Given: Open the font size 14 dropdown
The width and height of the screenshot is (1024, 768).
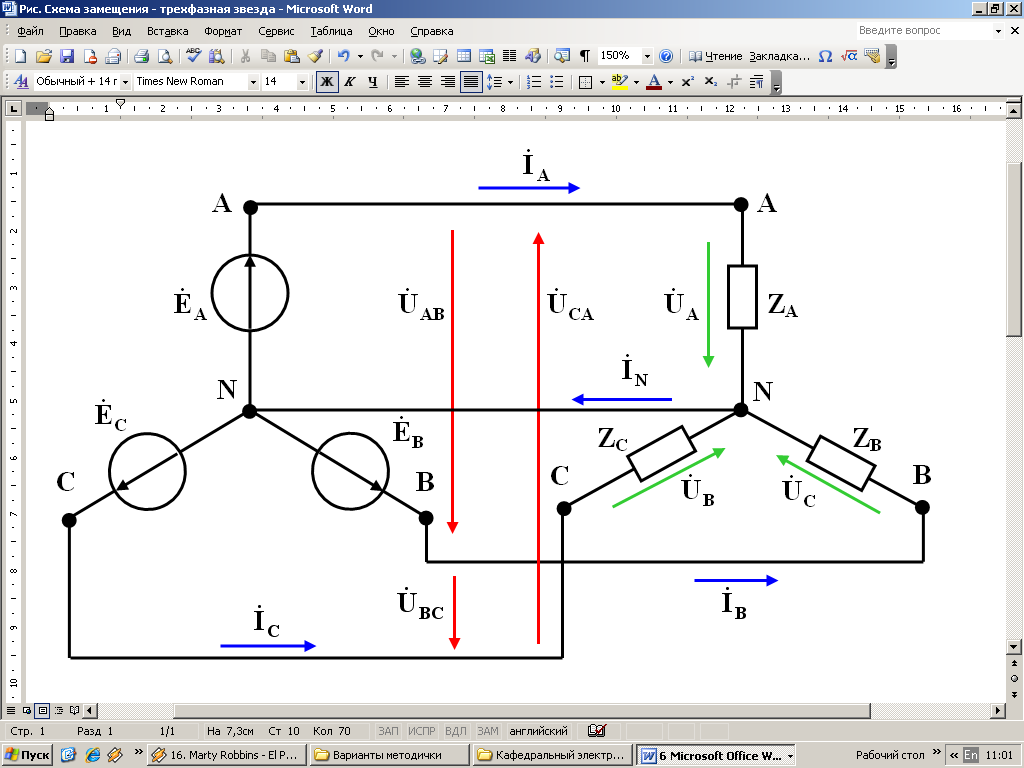Looking at the screenshot, I should 302,82.
